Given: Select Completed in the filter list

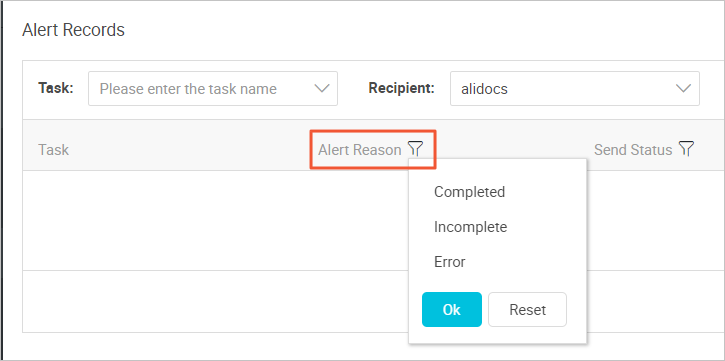Looking at the screenshot, I should 469,192.
